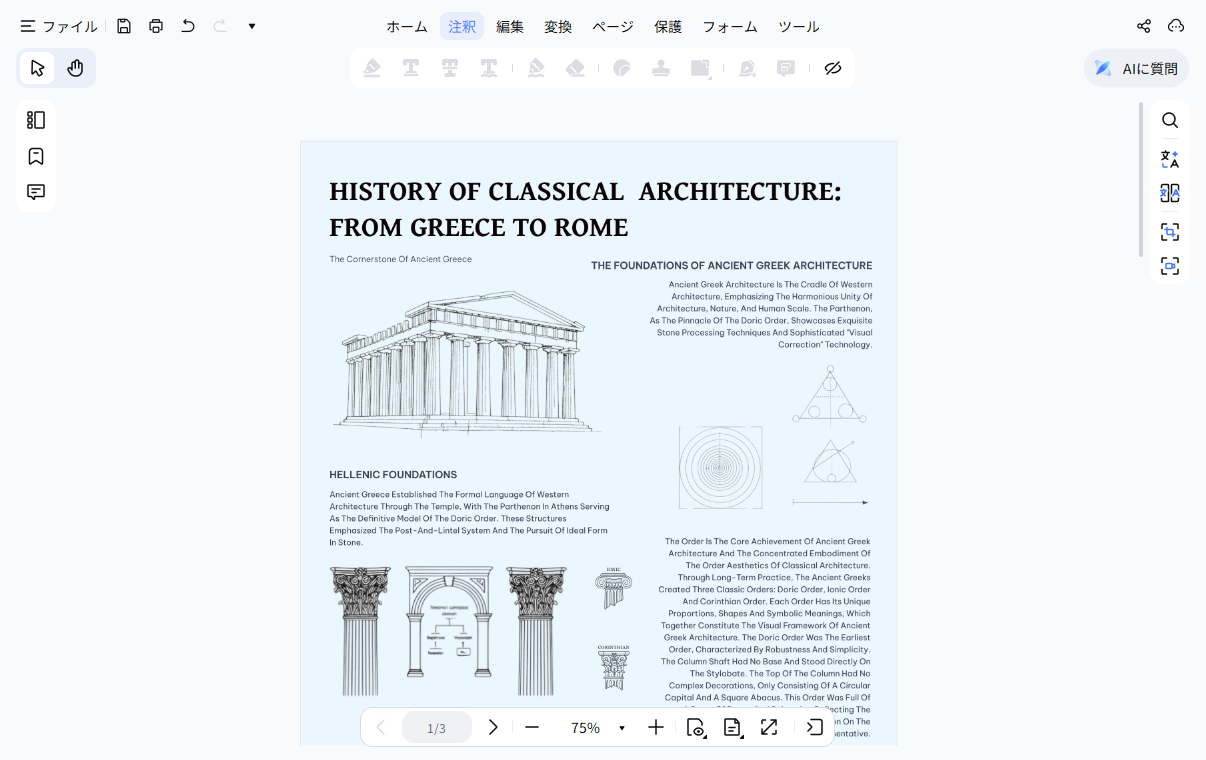Open the comments list panel

coord(36,192)
